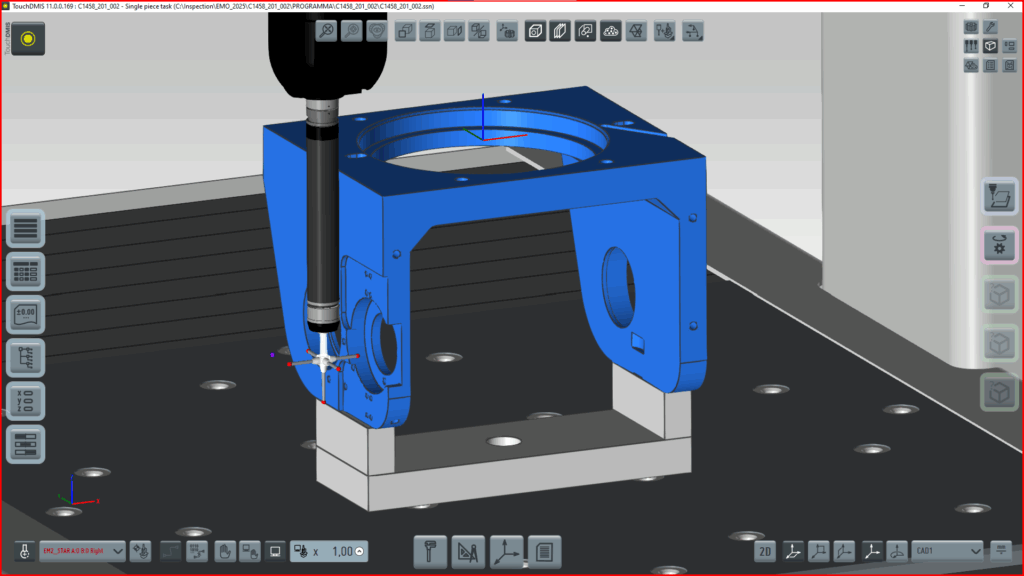
Task: Expand the probe selection dropdown EM2_STAR
Action: (117, 550)
